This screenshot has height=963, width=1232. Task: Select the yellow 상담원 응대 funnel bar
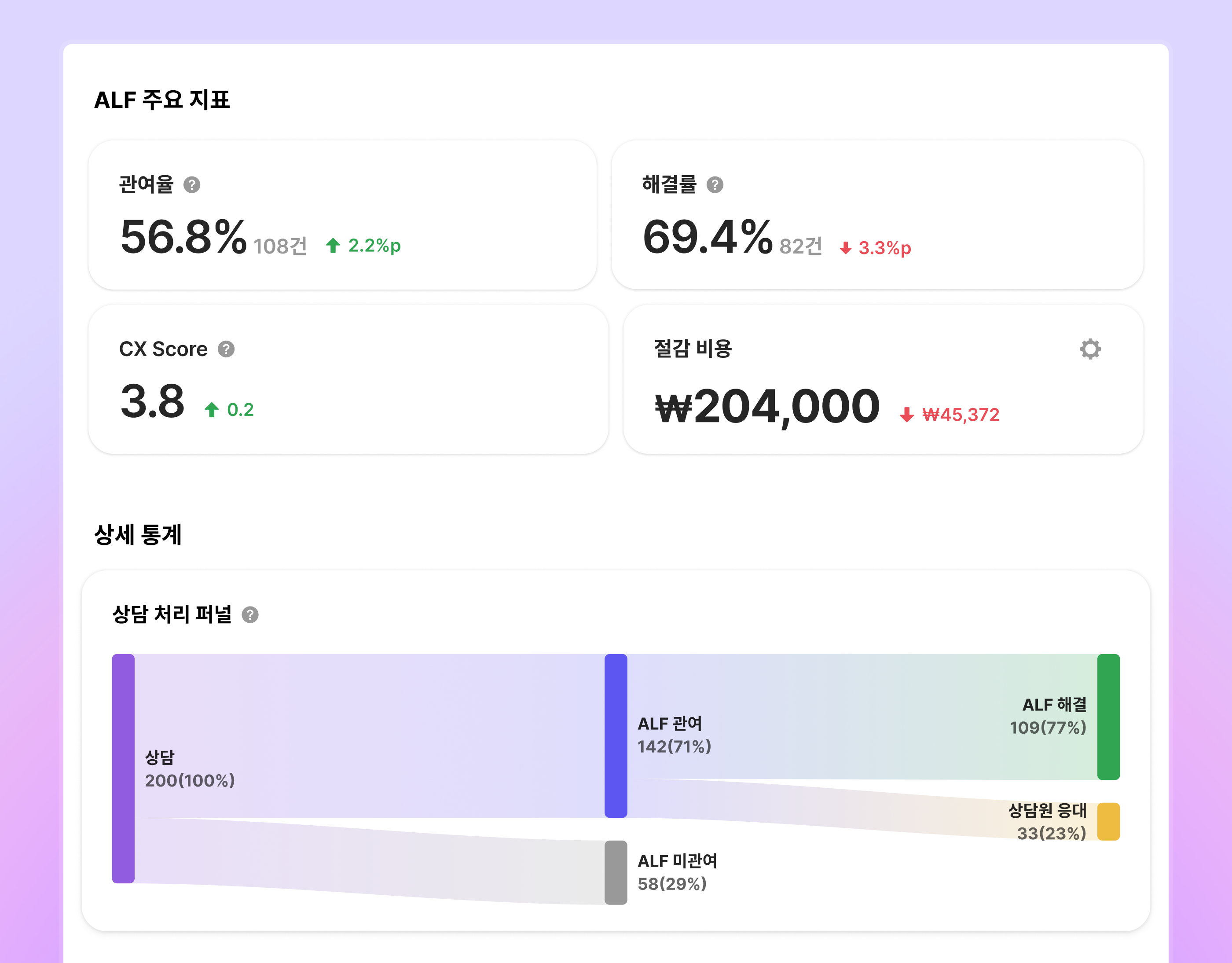pos(1108,821)
